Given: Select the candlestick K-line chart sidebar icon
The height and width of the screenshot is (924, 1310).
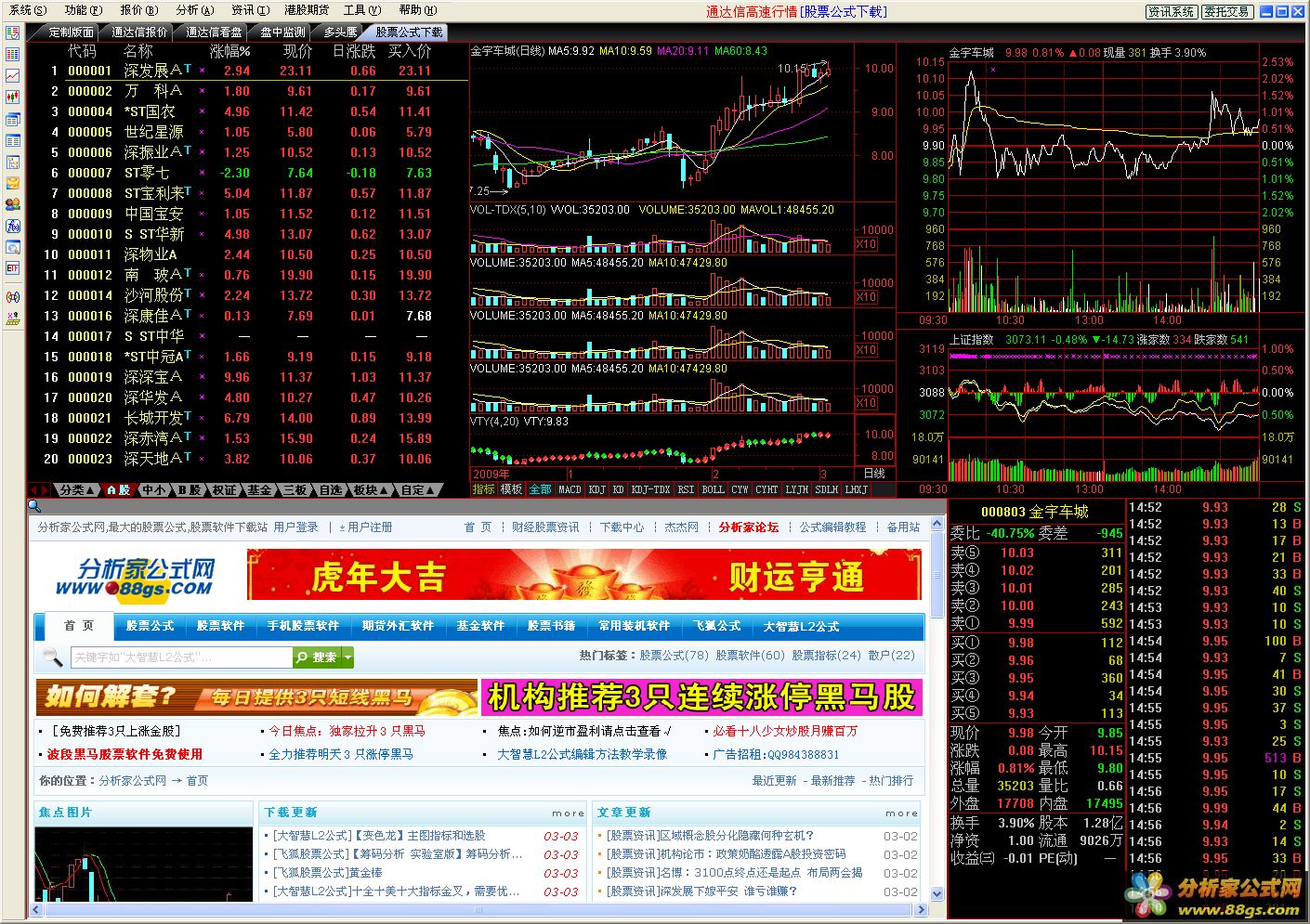Looking at the screenshot, I should point(13,97).
